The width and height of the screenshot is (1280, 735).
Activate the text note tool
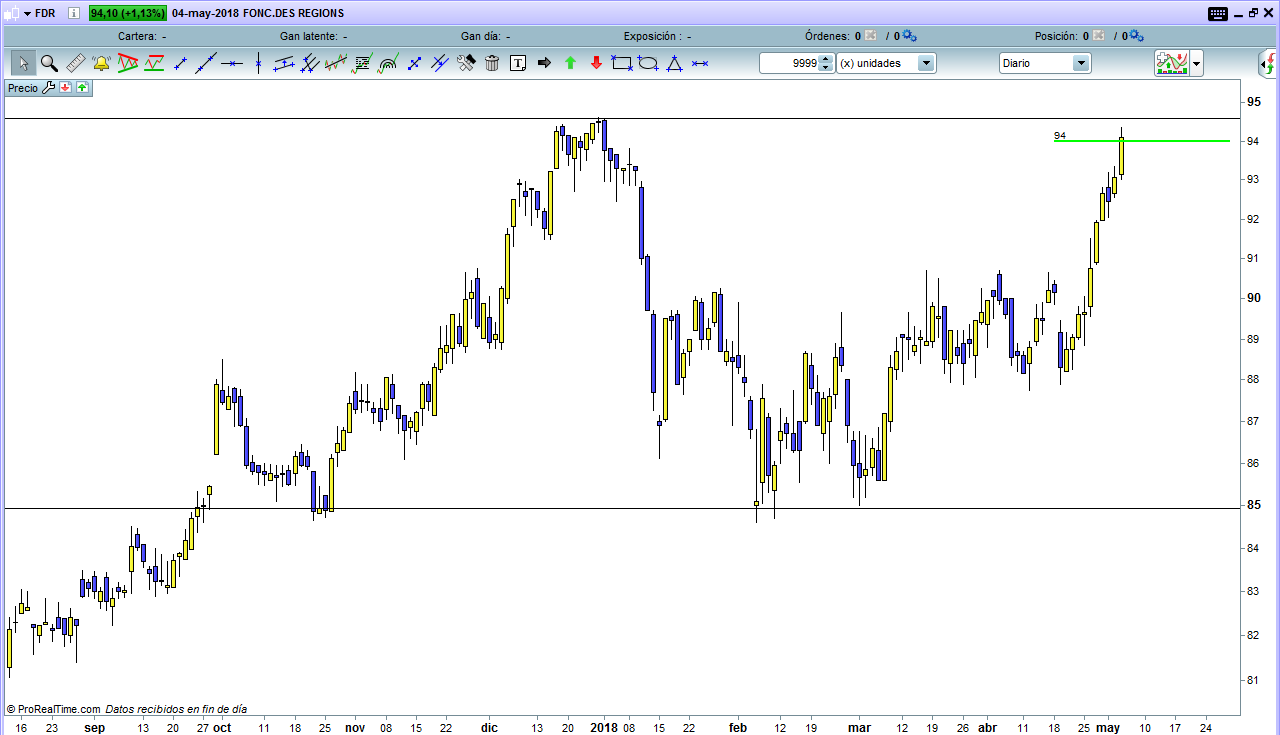517,62
